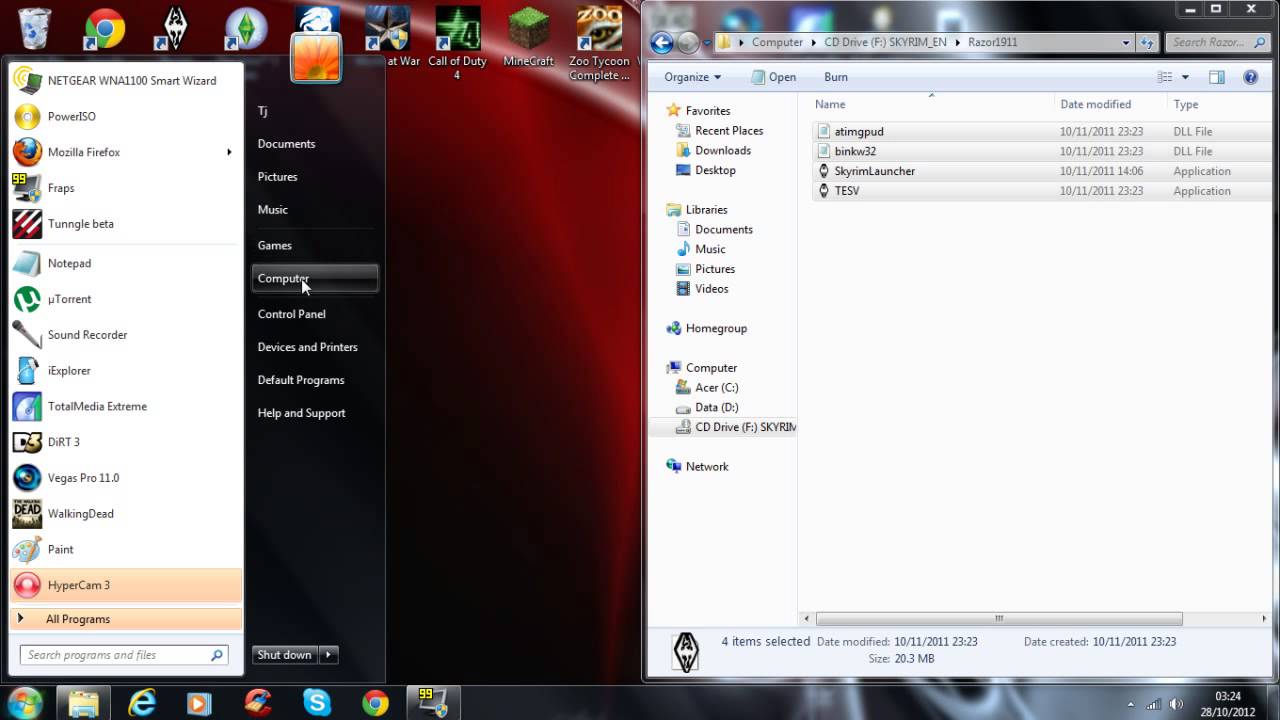
Task: Open the Call of Duty 4 desktop icon
Action: pyautogui.click(x=457, y=43)
